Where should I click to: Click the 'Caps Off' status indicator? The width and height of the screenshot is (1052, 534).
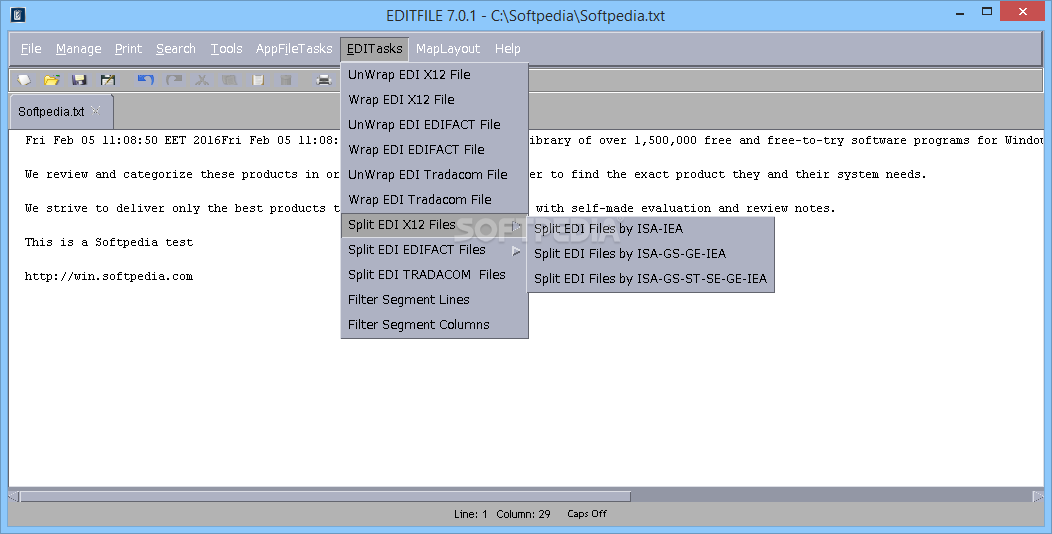[x=586, y=514]
